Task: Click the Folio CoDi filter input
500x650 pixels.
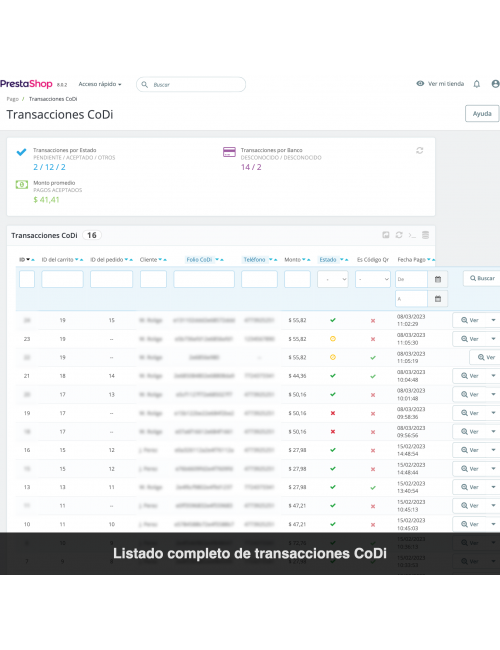Action: (204, 279)
